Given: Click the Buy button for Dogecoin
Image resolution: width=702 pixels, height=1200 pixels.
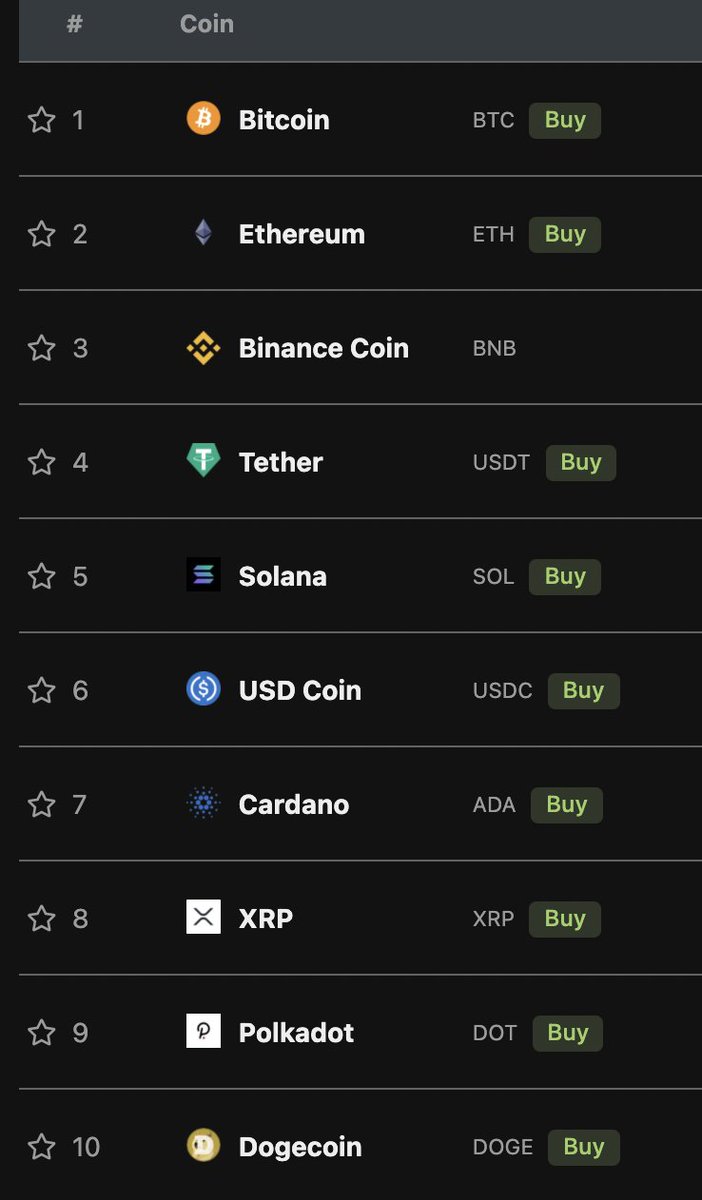Looking at the screenshot, I should pos(584,1146).
